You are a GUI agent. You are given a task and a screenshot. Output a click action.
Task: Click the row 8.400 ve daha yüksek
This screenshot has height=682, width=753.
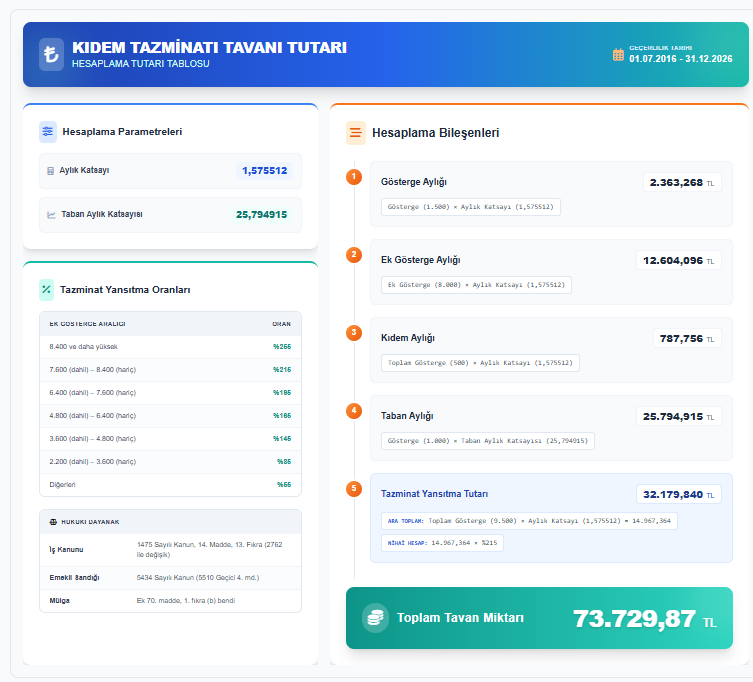(170, 347)
